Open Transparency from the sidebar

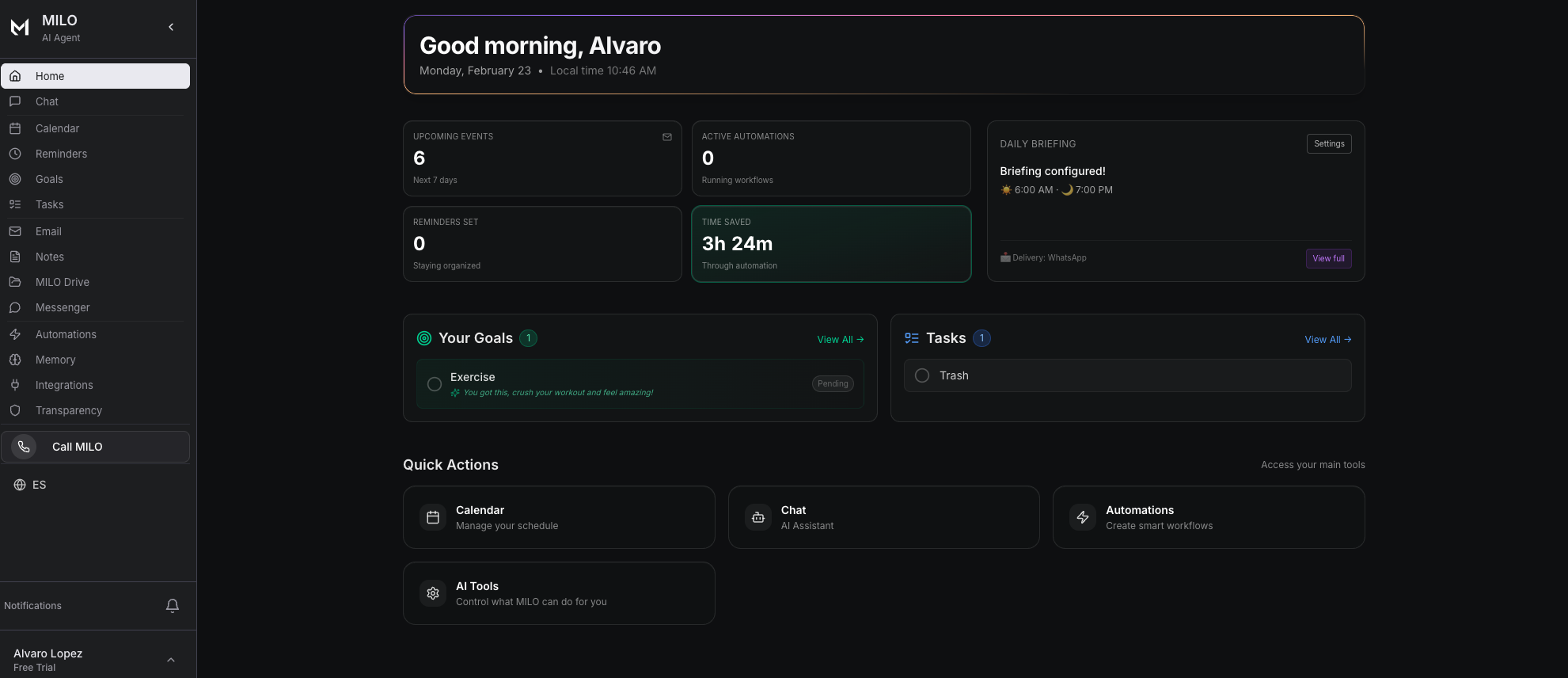96,410
